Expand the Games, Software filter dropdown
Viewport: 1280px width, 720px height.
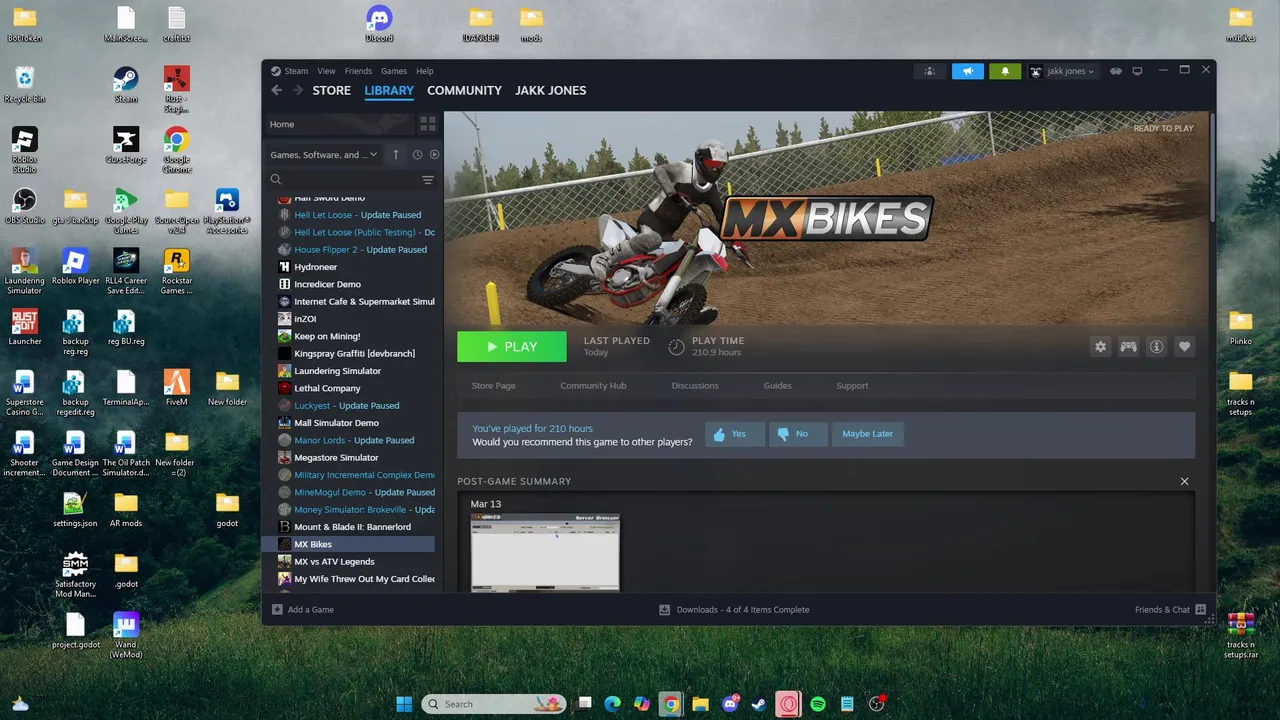pos(323,155)
